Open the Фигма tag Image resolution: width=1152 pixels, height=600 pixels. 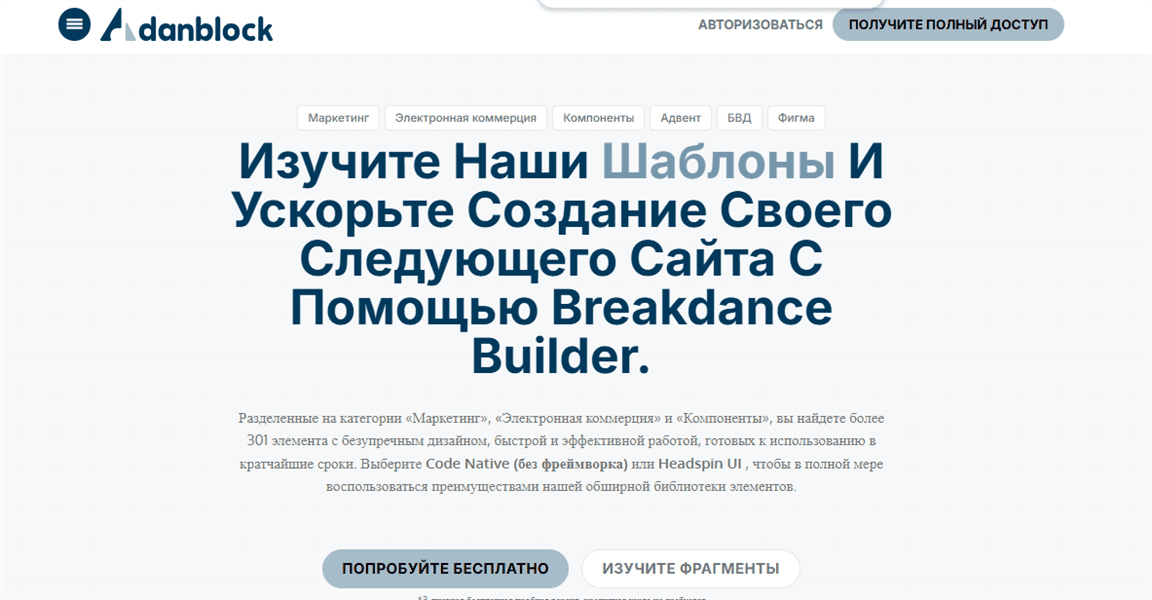pyautogui.click(x=796, y=118)
